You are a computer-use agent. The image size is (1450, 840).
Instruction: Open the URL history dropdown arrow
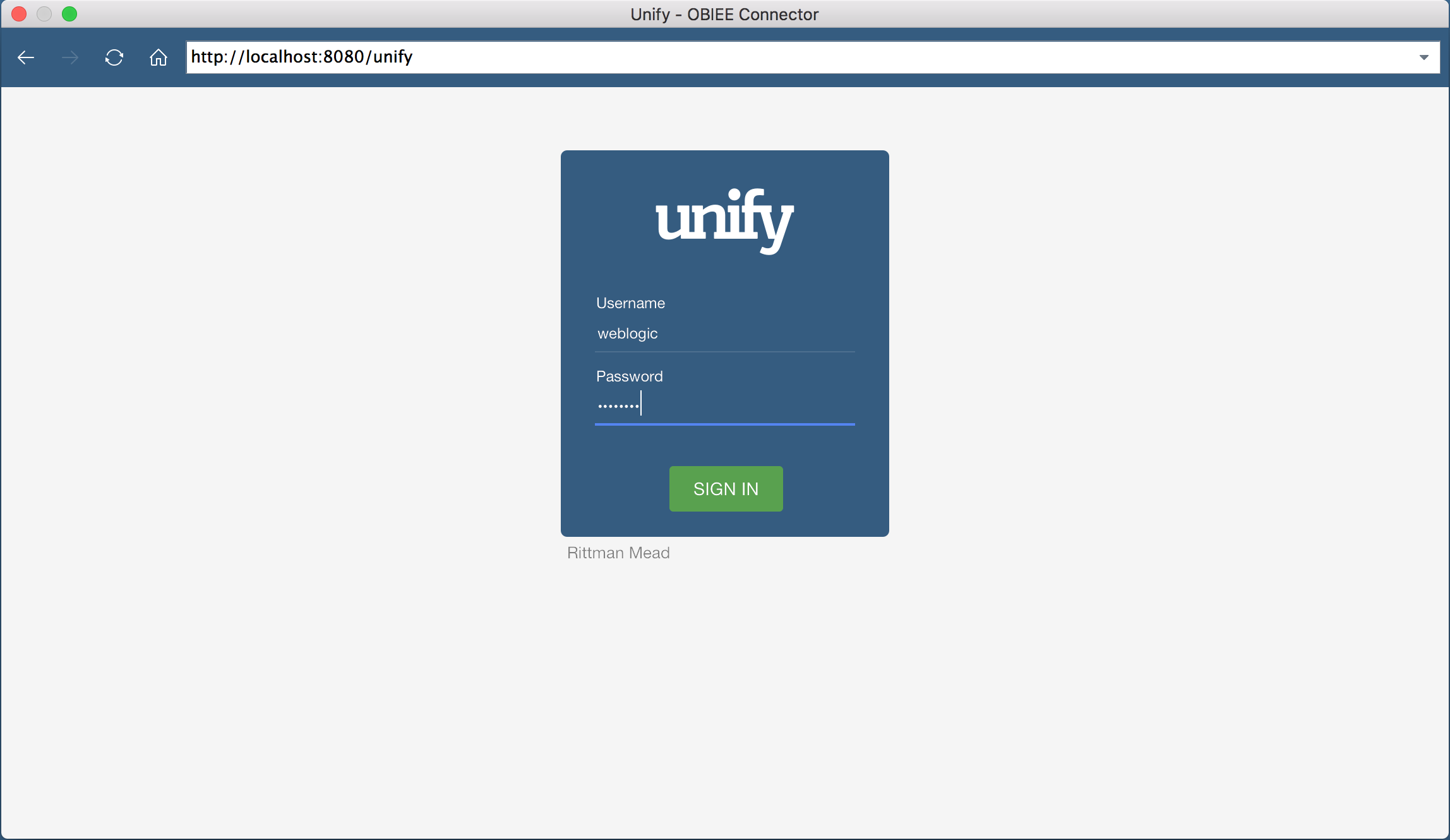[x=1424, y=57]
